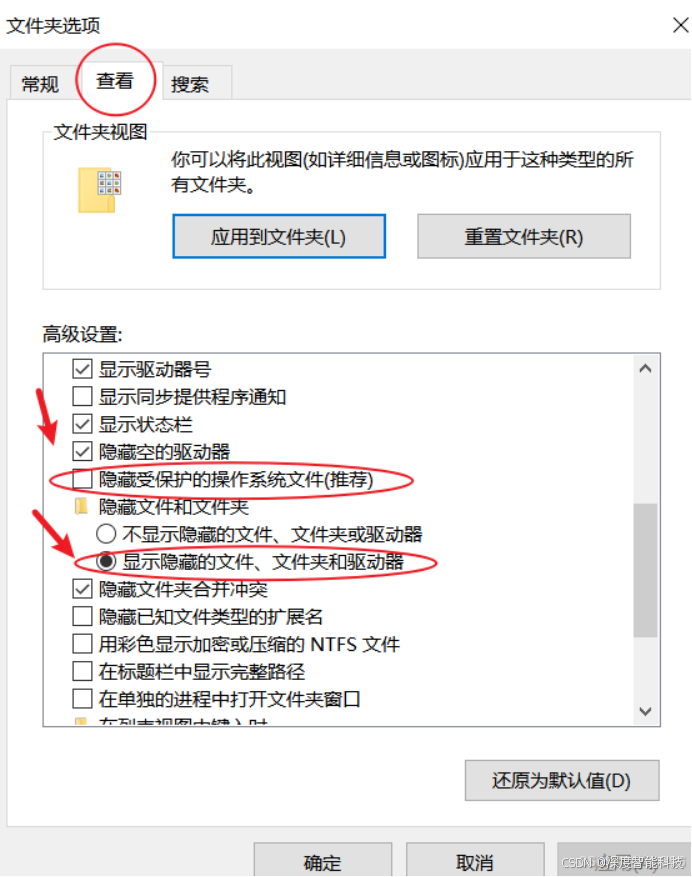The width and height of the screenshot is (692, 877).
Task: Check 隐藏已知文件类型的扩展名 option
Action: point(82,616)
